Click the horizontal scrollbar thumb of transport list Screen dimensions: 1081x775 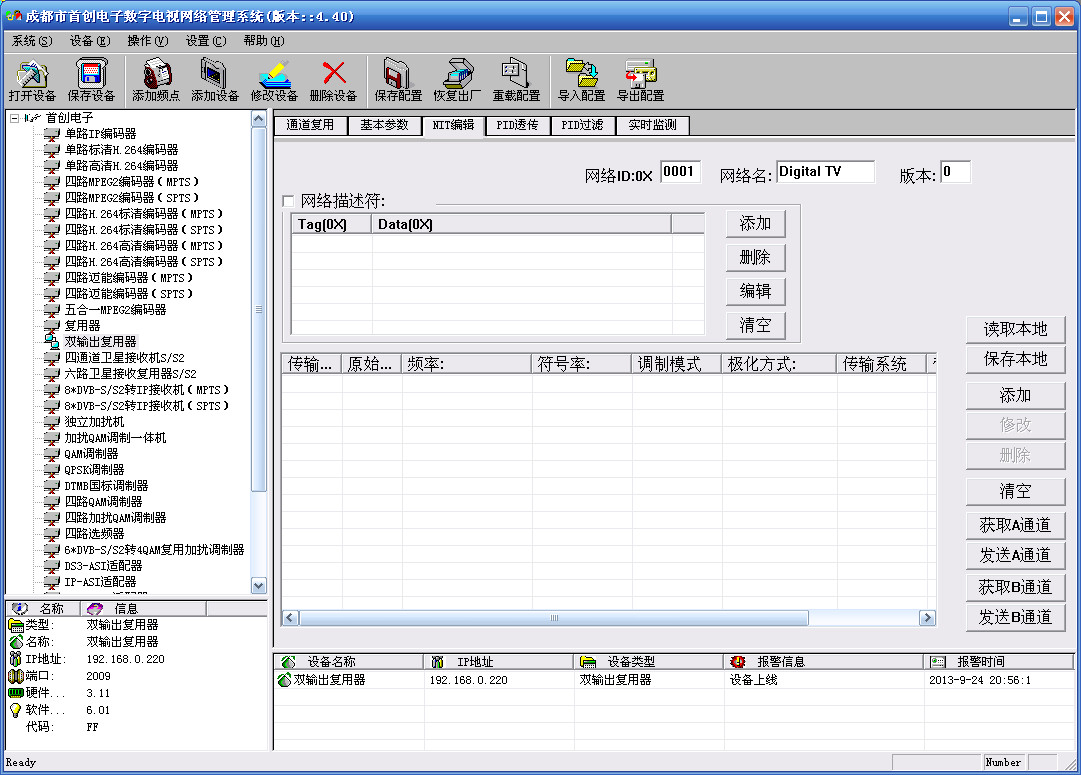[554, 618]
